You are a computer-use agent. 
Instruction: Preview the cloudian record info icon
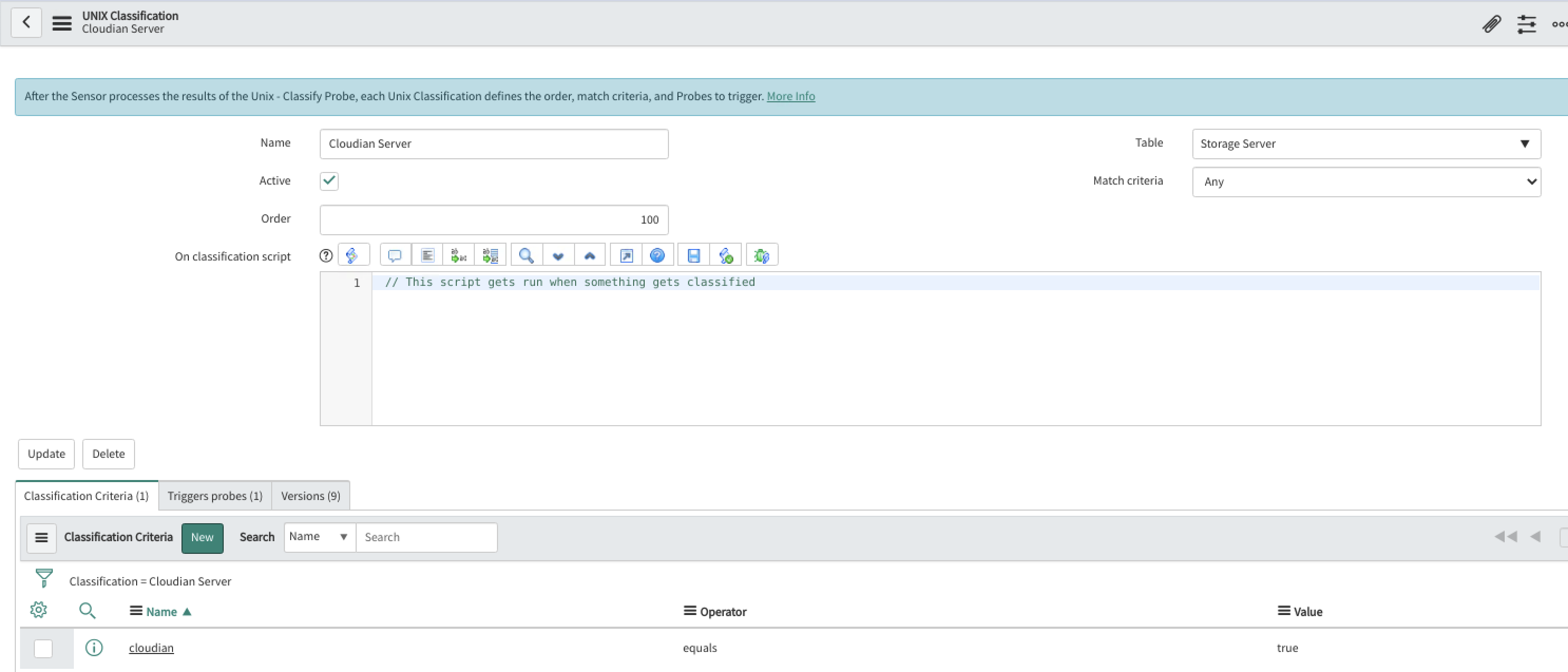point(94,648)
